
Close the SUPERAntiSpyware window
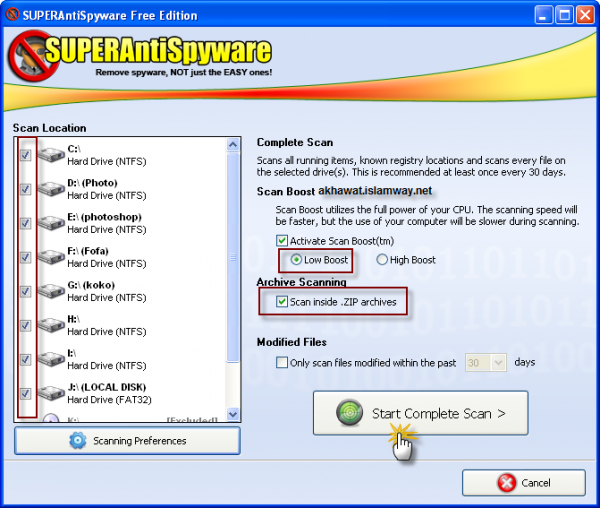coord(585,15)
